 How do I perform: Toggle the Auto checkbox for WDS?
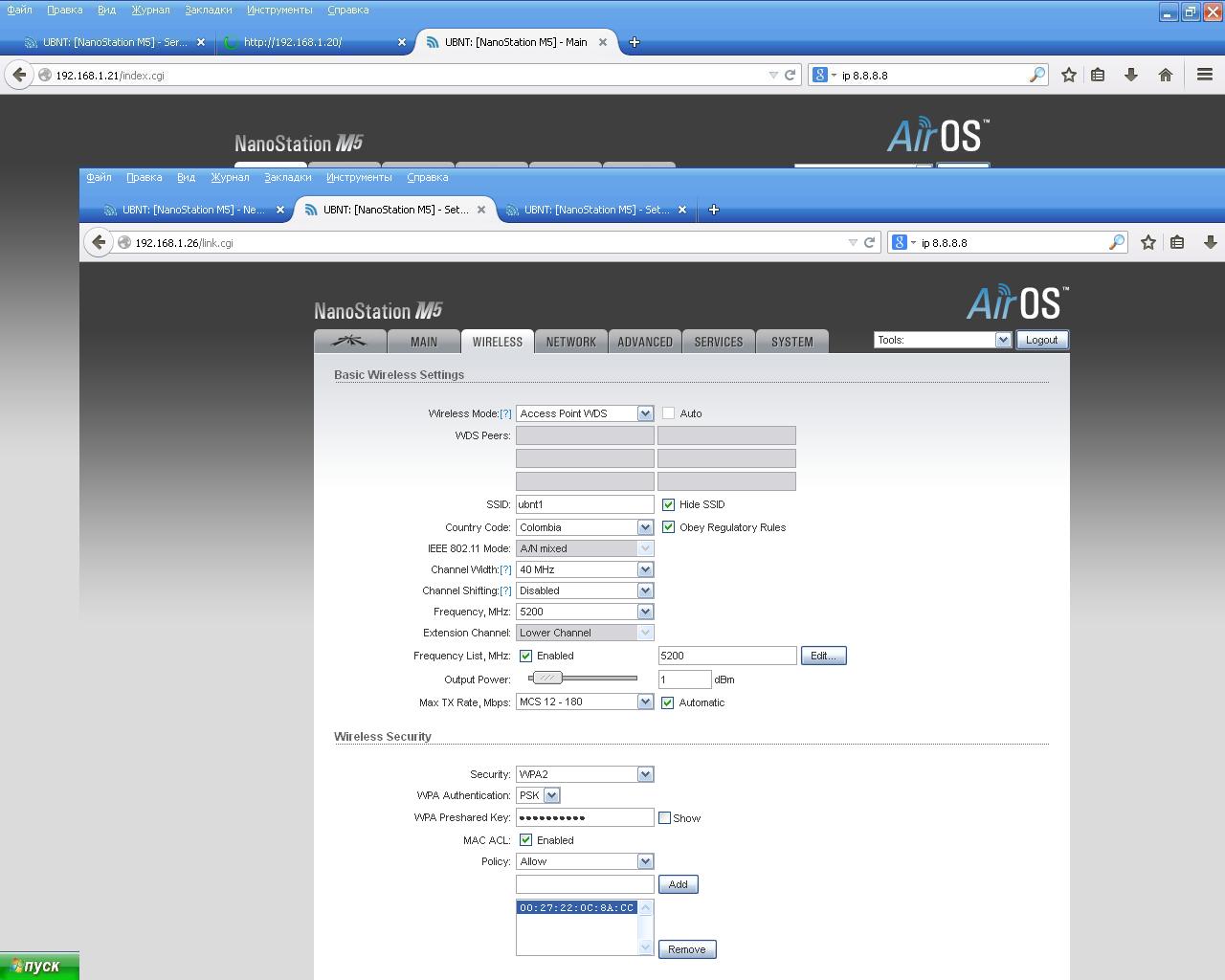click(x=668, y=413)
